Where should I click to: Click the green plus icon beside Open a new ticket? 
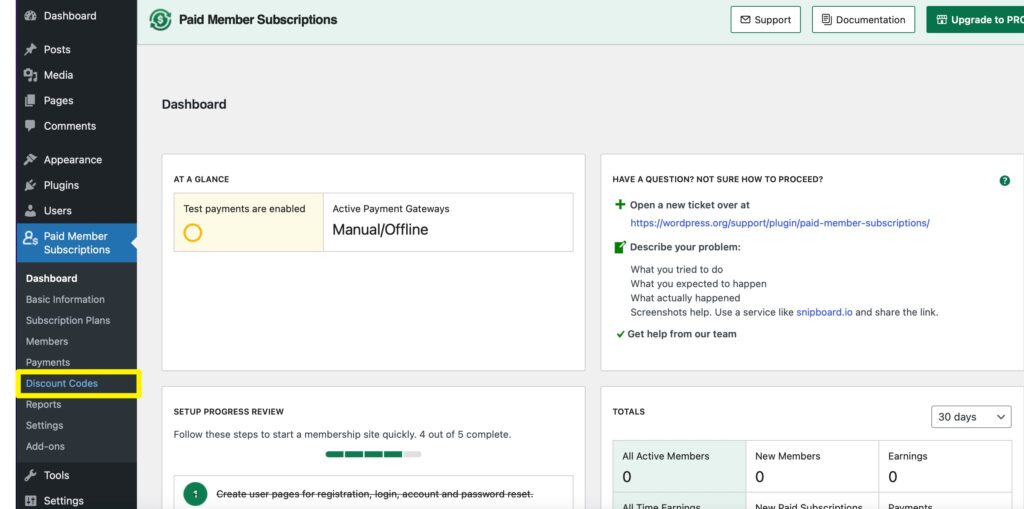tap(620, 205)
